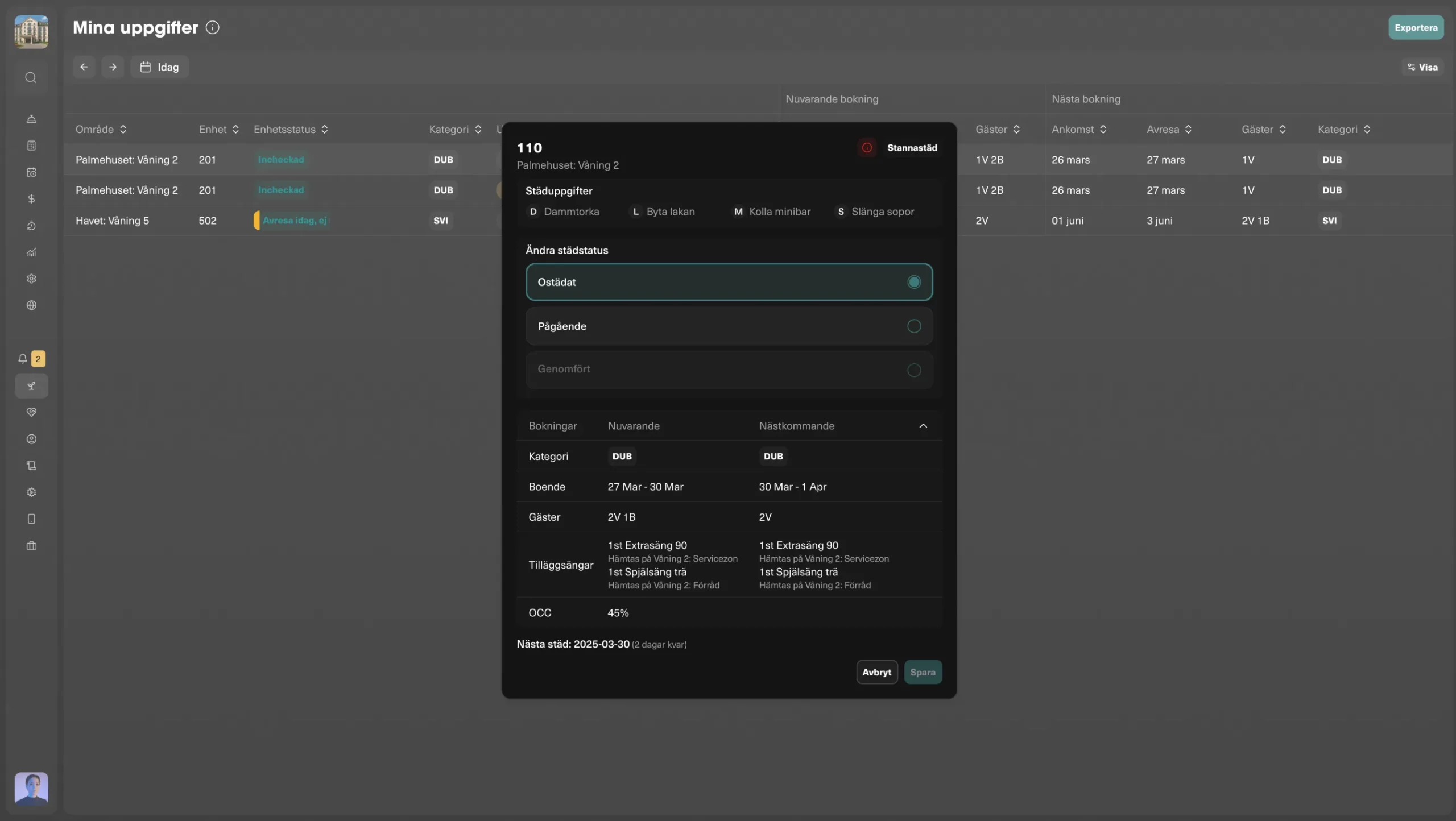
Task: Select the Pågående cleaning status
Action: pyautogui.click(x=913, y=326)
